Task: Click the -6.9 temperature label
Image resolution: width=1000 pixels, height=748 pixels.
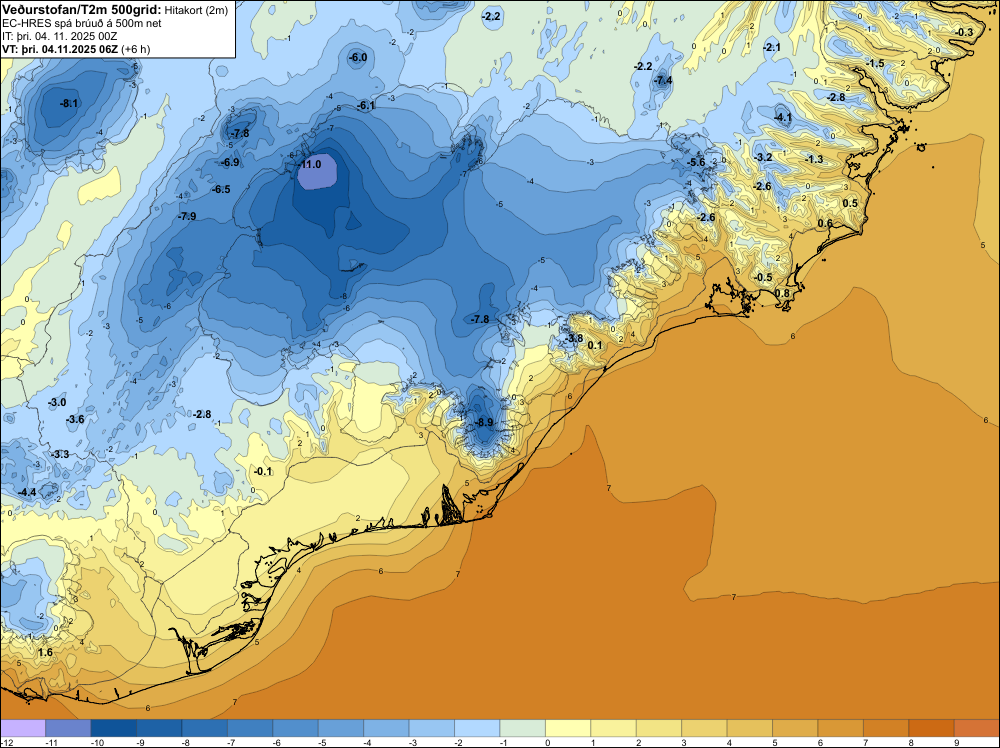Action: coord(230,163)
